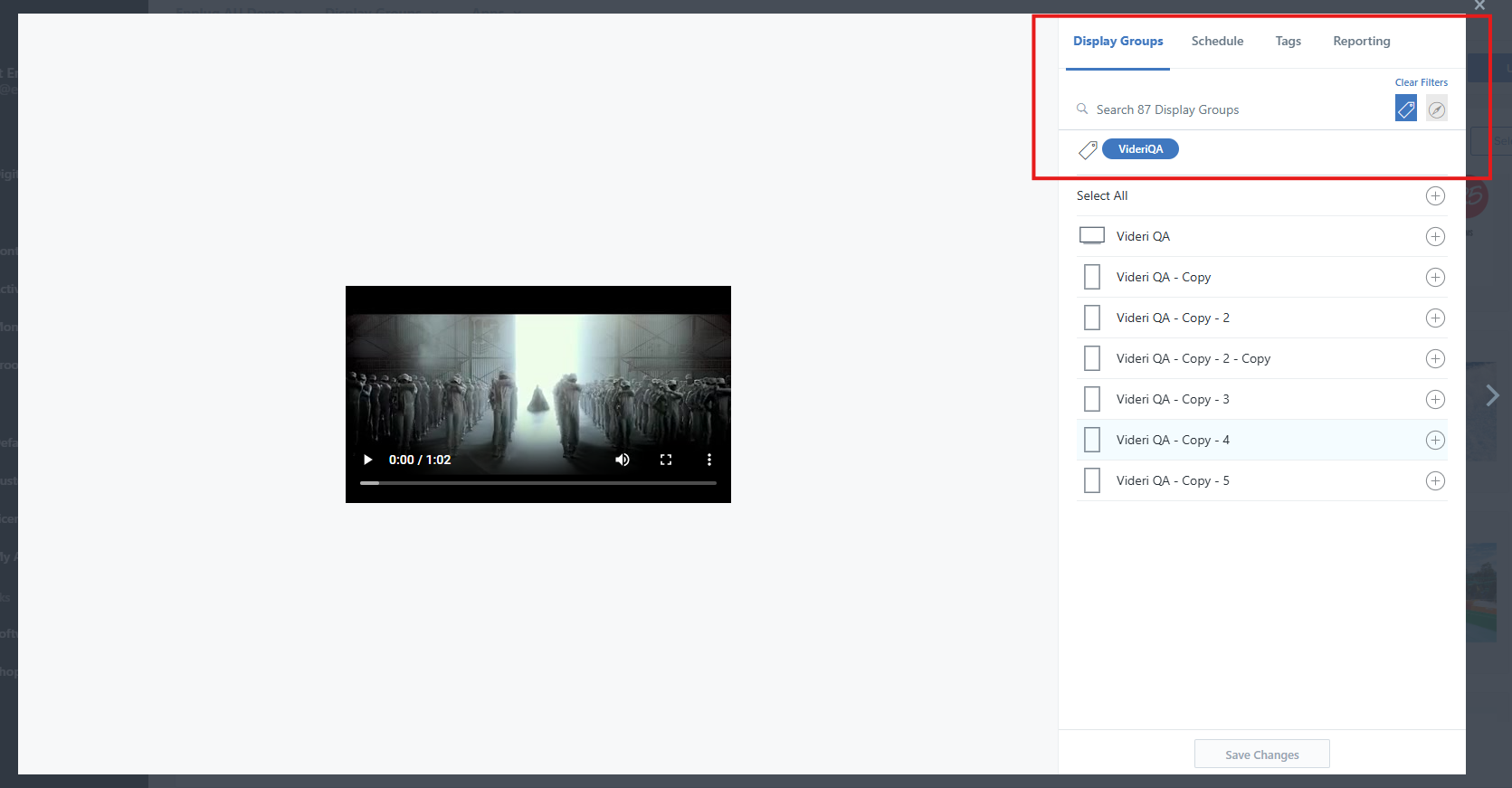The height and width of the screenshot is (788, 1512).
Task: Open the Tags tab
Action: (1288, 41)
